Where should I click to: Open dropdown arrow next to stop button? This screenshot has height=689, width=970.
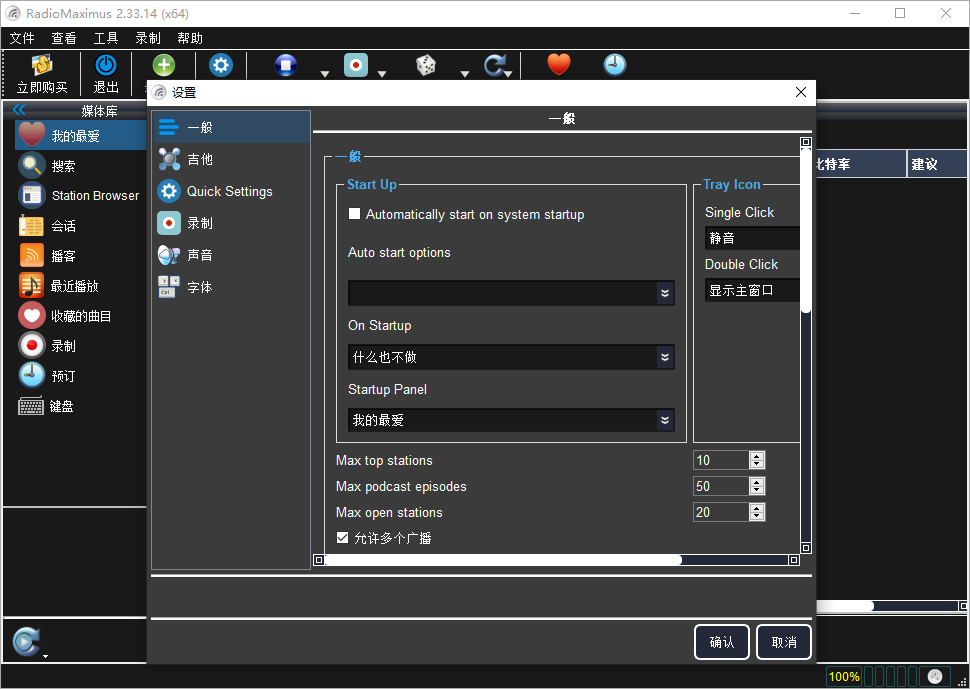point(325,74)
